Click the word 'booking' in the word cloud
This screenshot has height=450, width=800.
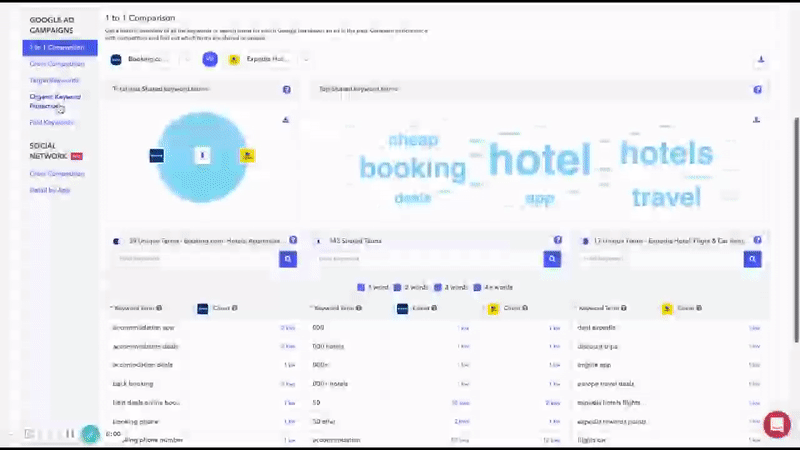click(413, 168)
